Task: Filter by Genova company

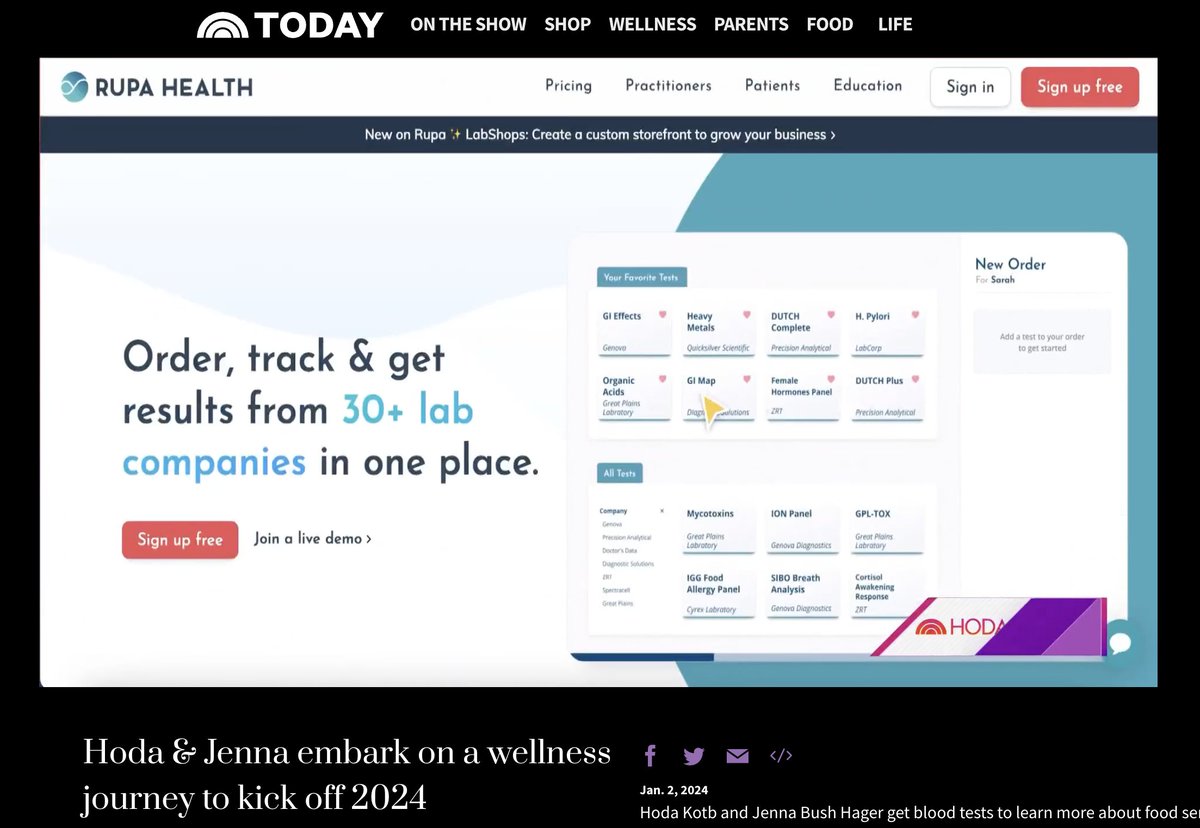Action: click(612, 524)
